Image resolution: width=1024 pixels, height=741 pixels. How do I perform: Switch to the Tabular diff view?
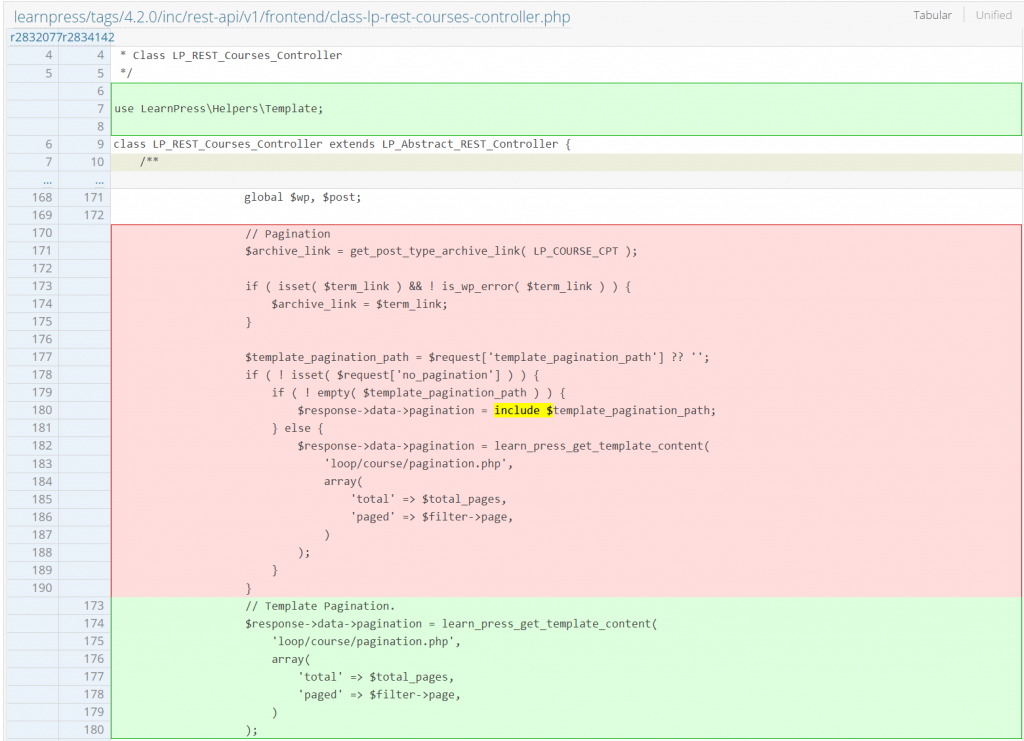coord(932,15)
